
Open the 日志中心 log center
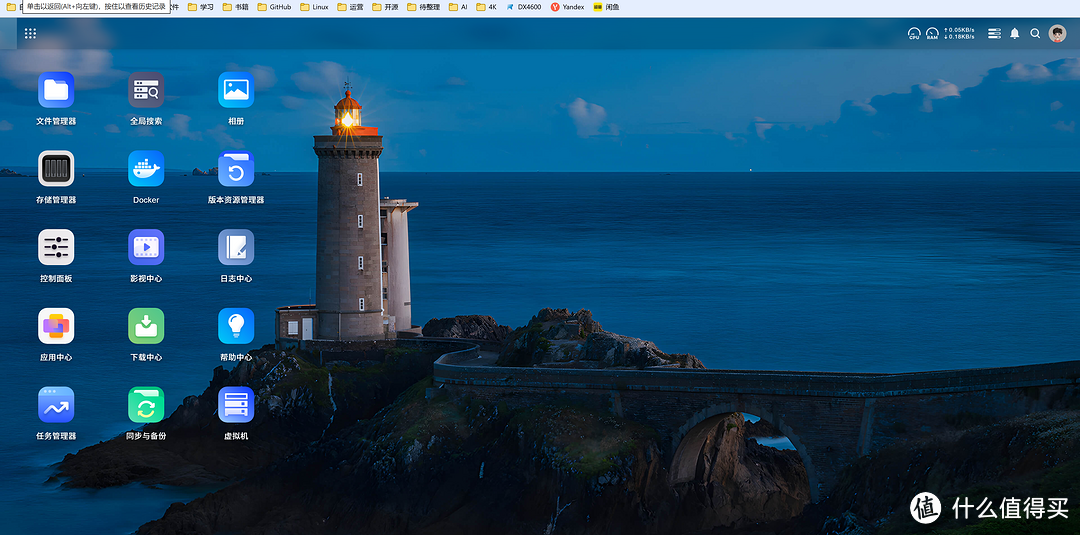[236, 247]
